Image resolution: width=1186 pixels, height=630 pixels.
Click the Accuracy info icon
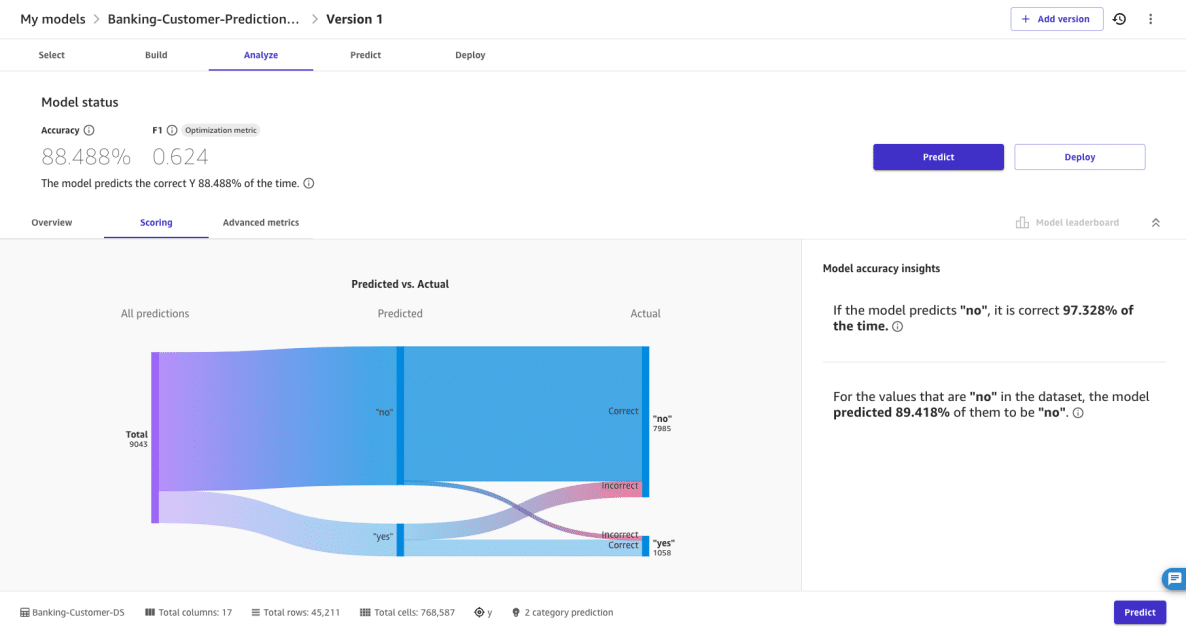pos(89,130)
